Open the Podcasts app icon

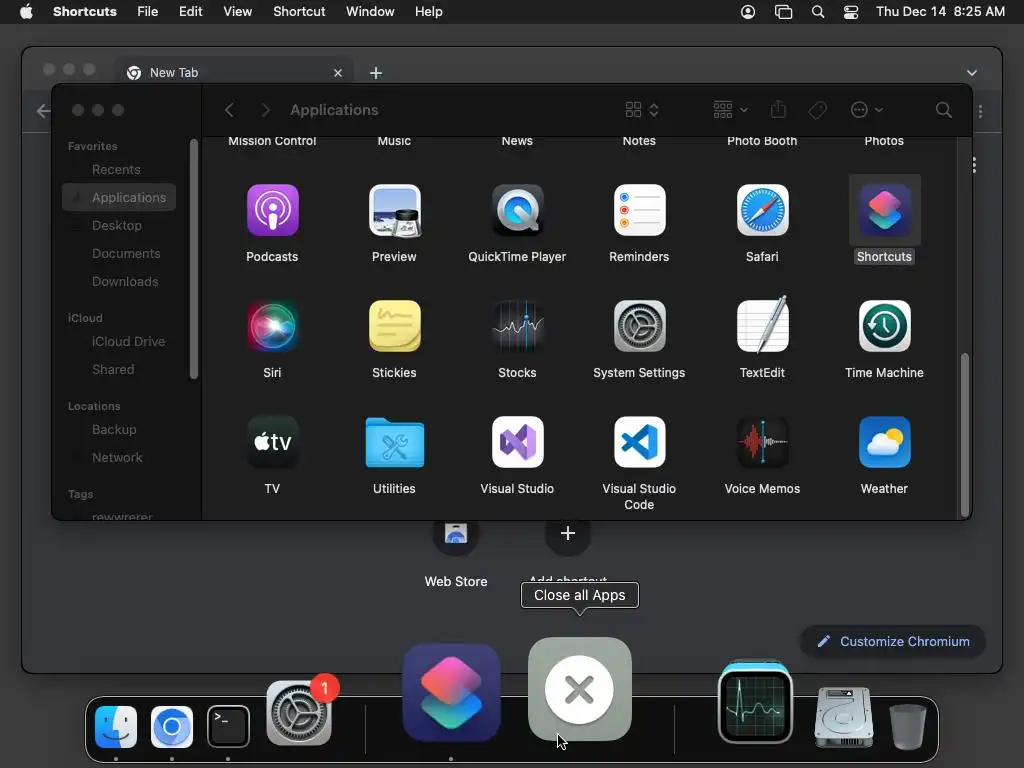pyautogui.click(x=272, y=210)
